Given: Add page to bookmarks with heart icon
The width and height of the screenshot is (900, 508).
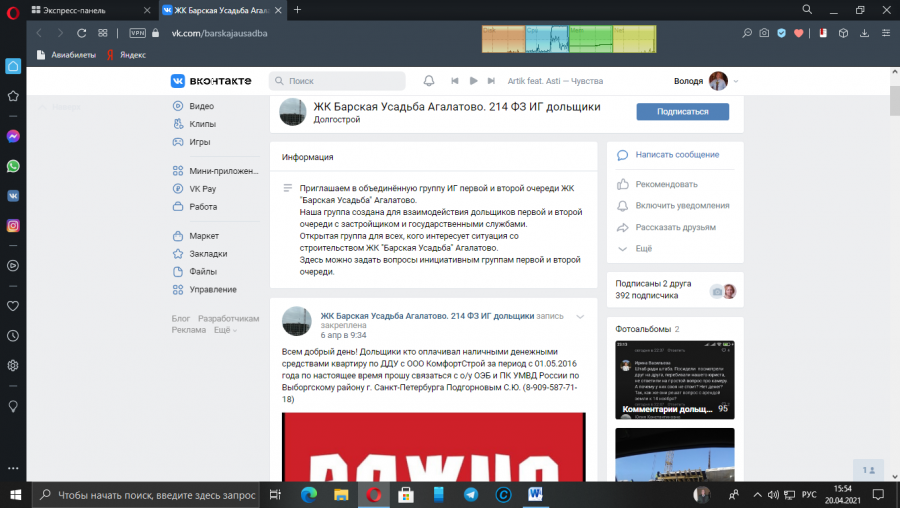Looking at the screenshot, I should [798, 33].
